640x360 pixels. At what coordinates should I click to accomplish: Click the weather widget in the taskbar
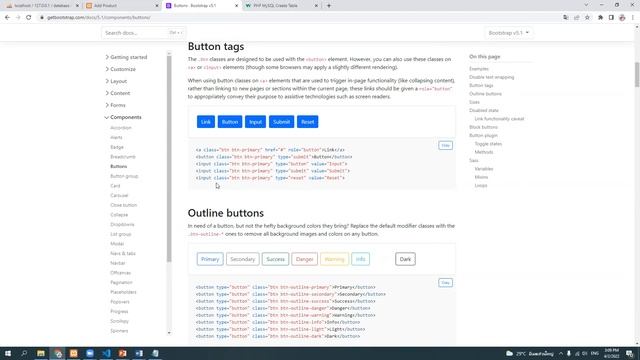click(529, 353)
